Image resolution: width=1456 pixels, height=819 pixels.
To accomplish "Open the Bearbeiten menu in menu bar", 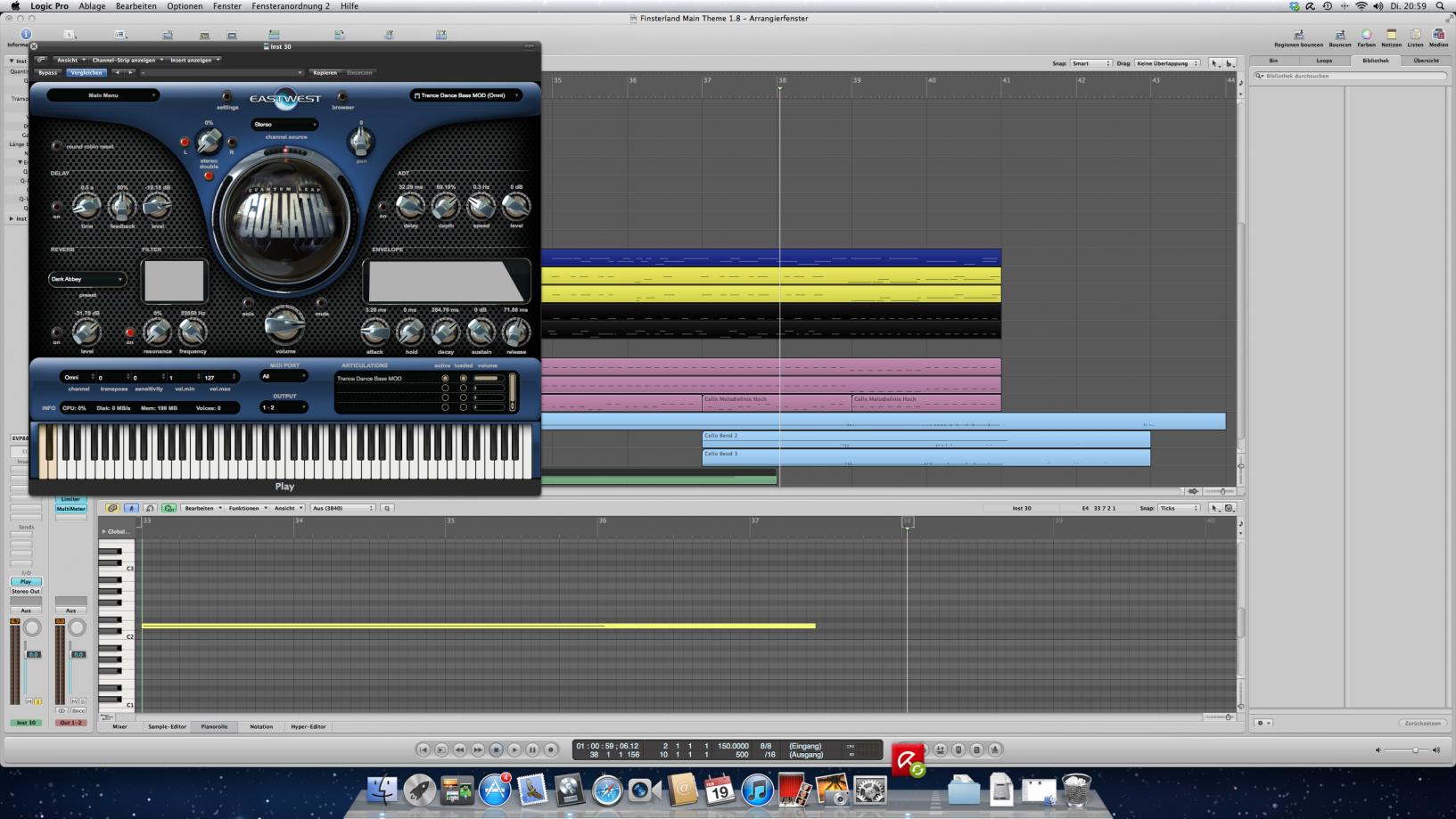I will point(136,6).
